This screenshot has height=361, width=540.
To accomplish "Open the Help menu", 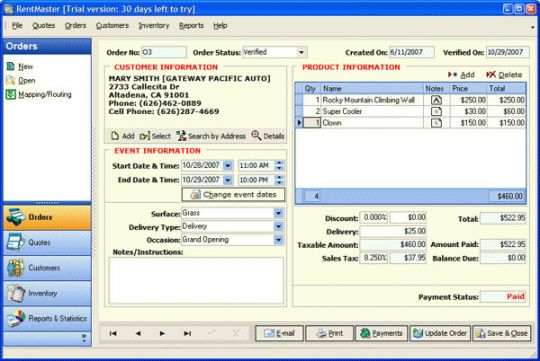I will click(220, 26).
